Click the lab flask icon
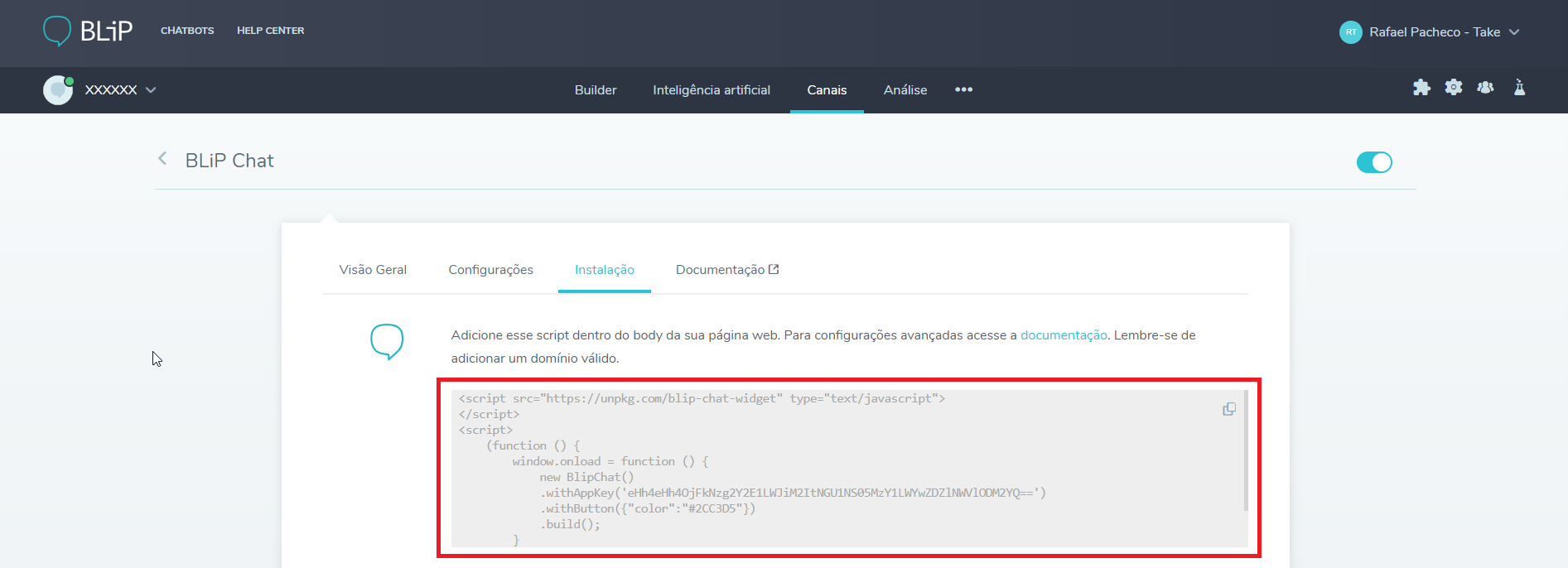The image size is (1568, 568). coord(1519,88)
